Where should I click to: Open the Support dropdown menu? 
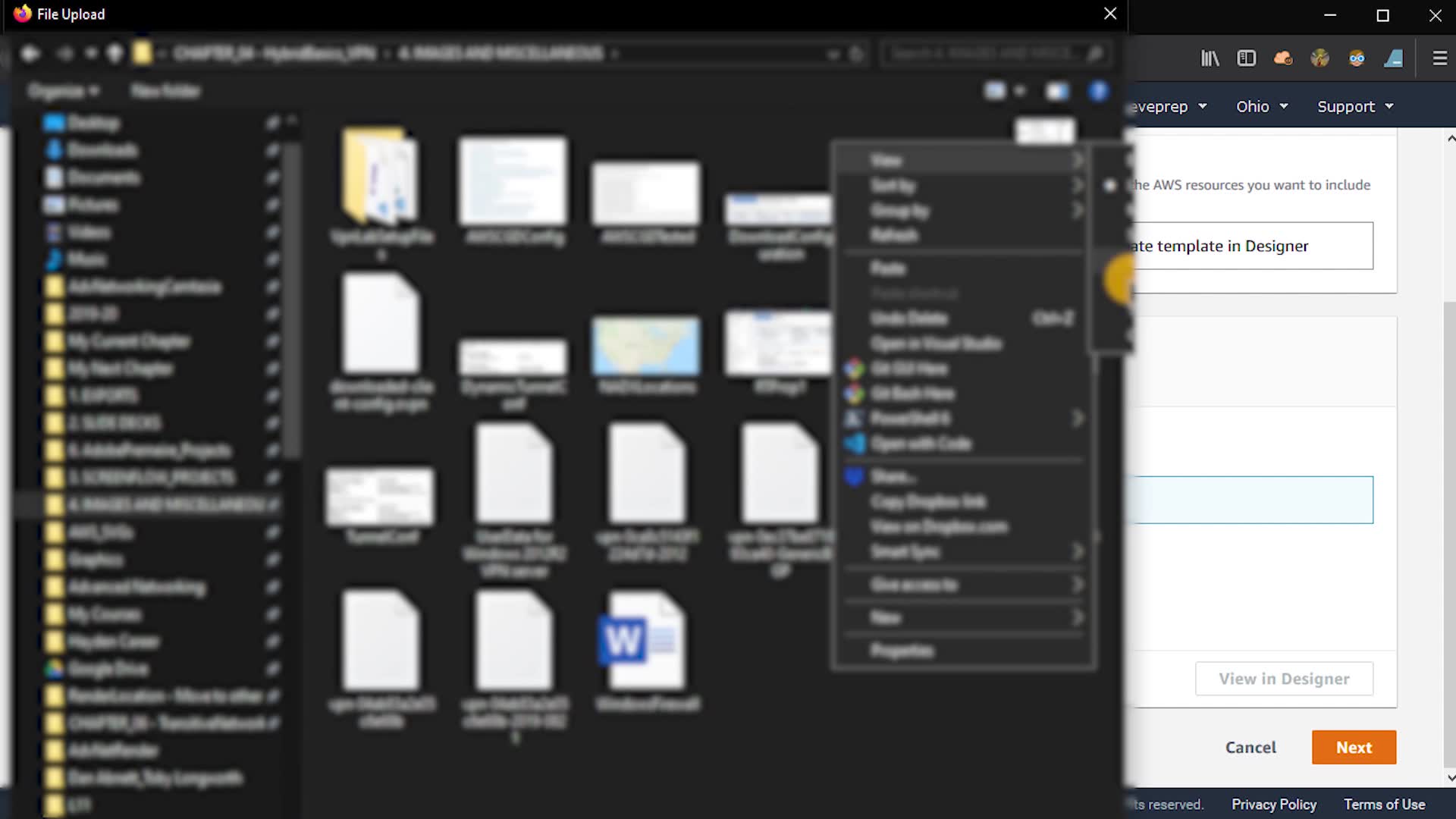pos(1355,107)
